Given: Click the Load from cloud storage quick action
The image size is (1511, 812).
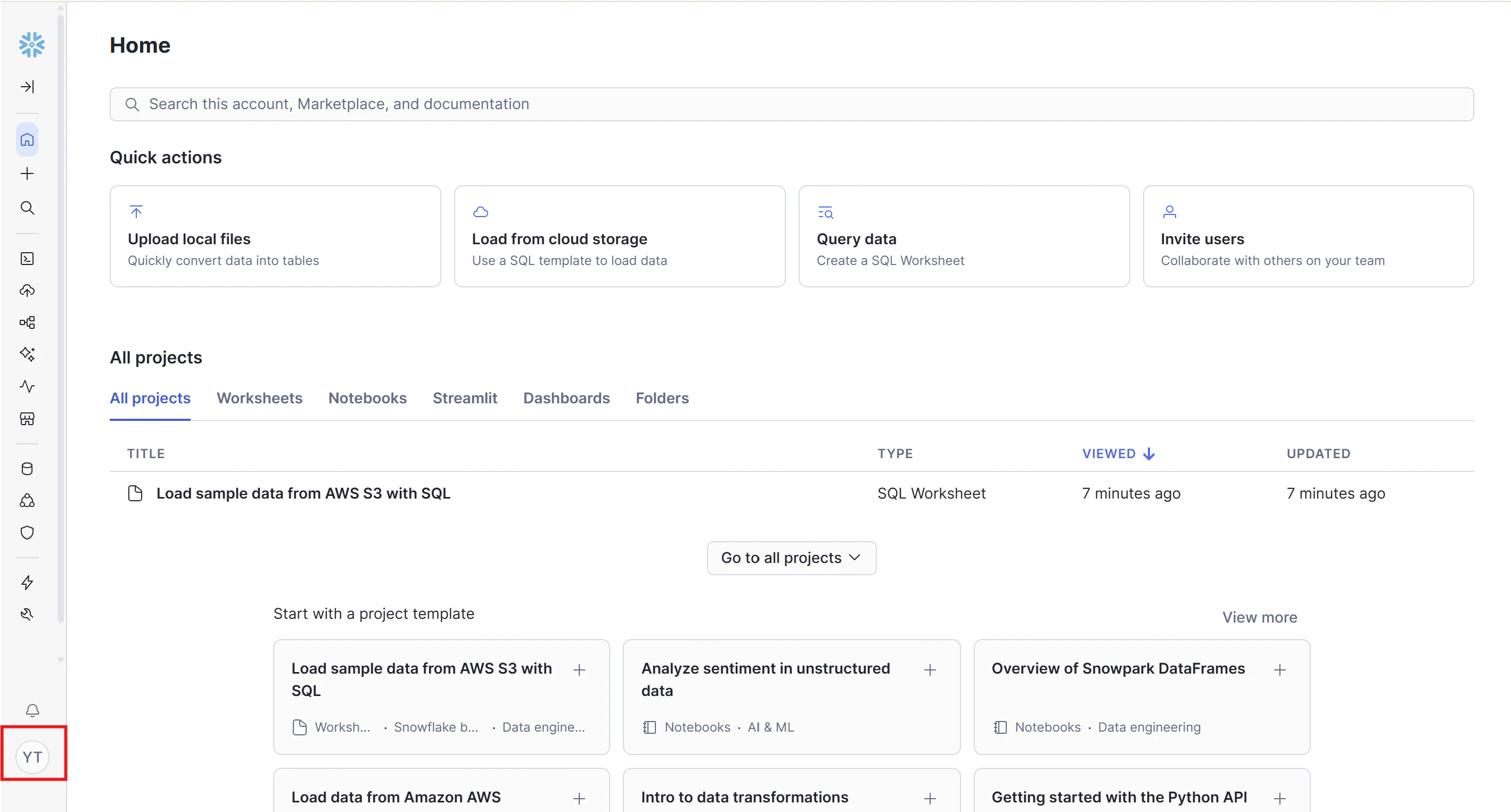Looking at the screenshot, I should pos(619,236).
